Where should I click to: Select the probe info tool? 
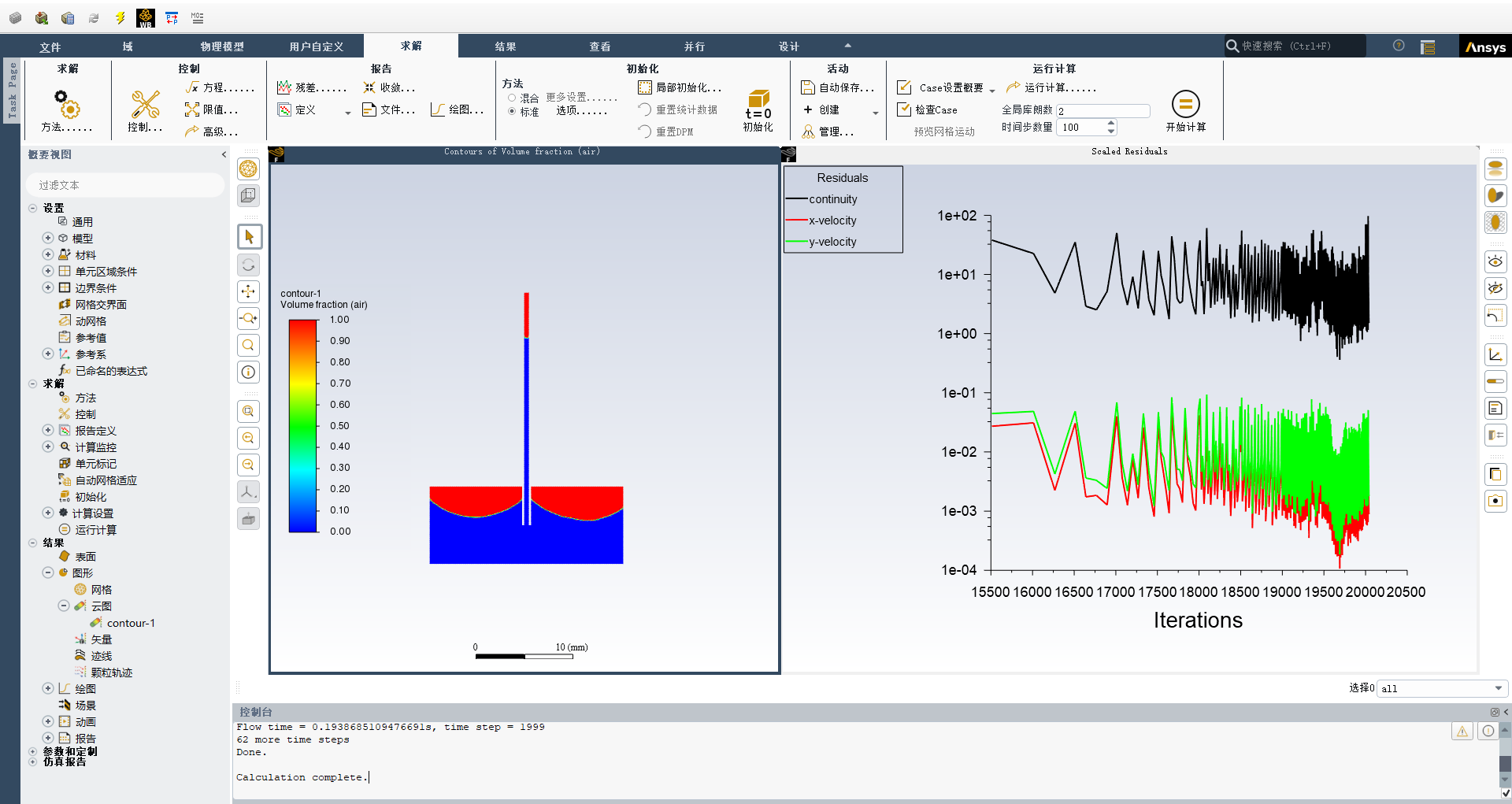pyautogui.click(x=248, y=372)
